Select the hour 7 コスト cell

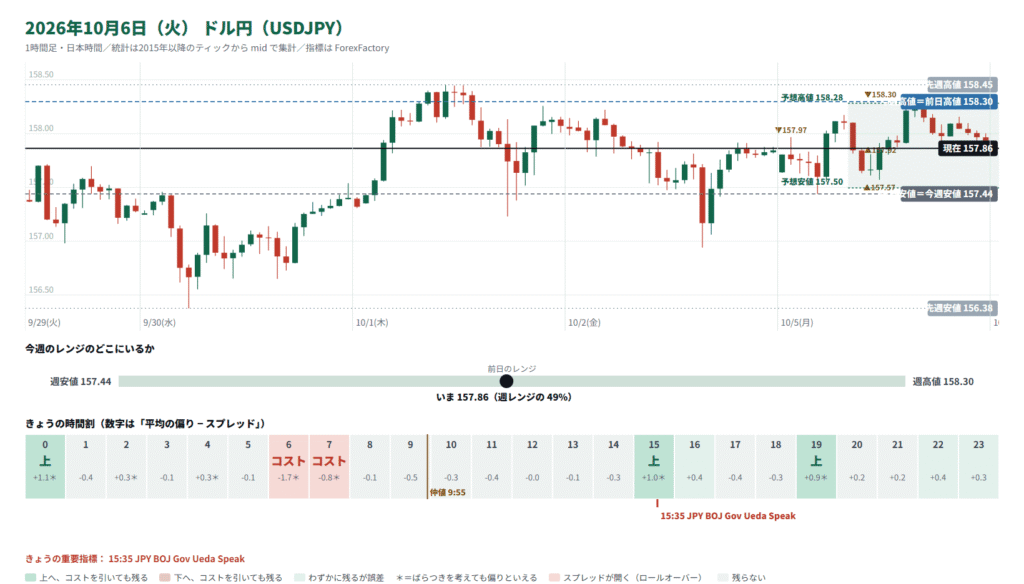click(x=329, y=466)
